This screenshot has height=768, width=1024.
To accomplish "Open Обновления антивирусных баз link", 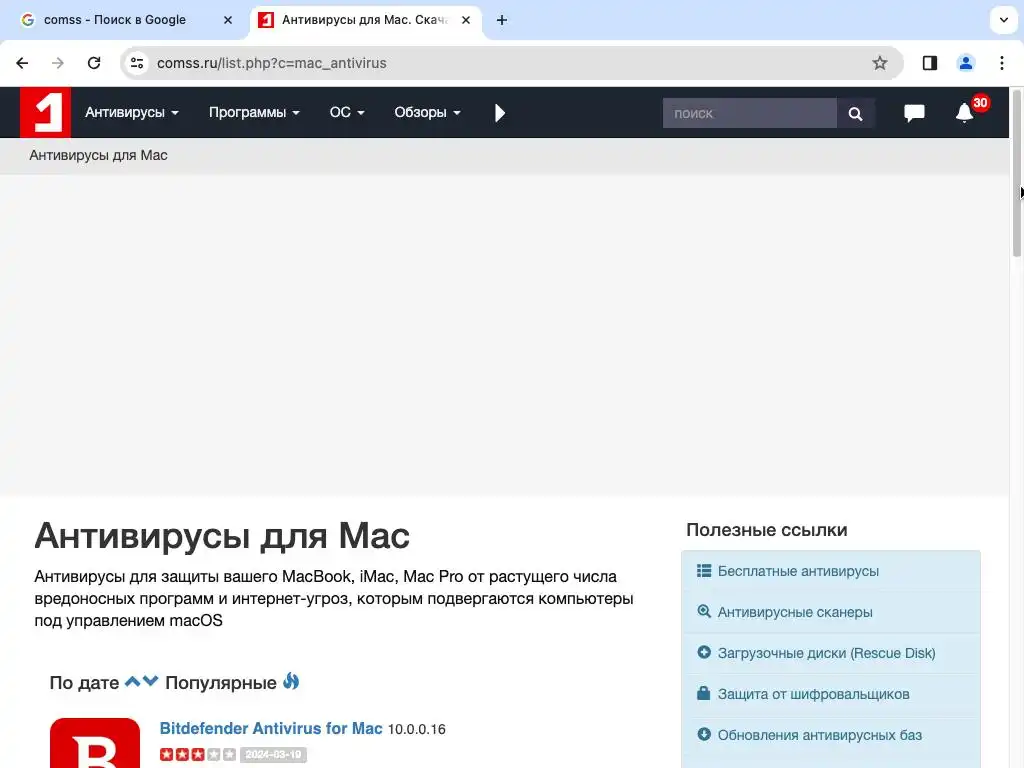I will click(820, 735).
